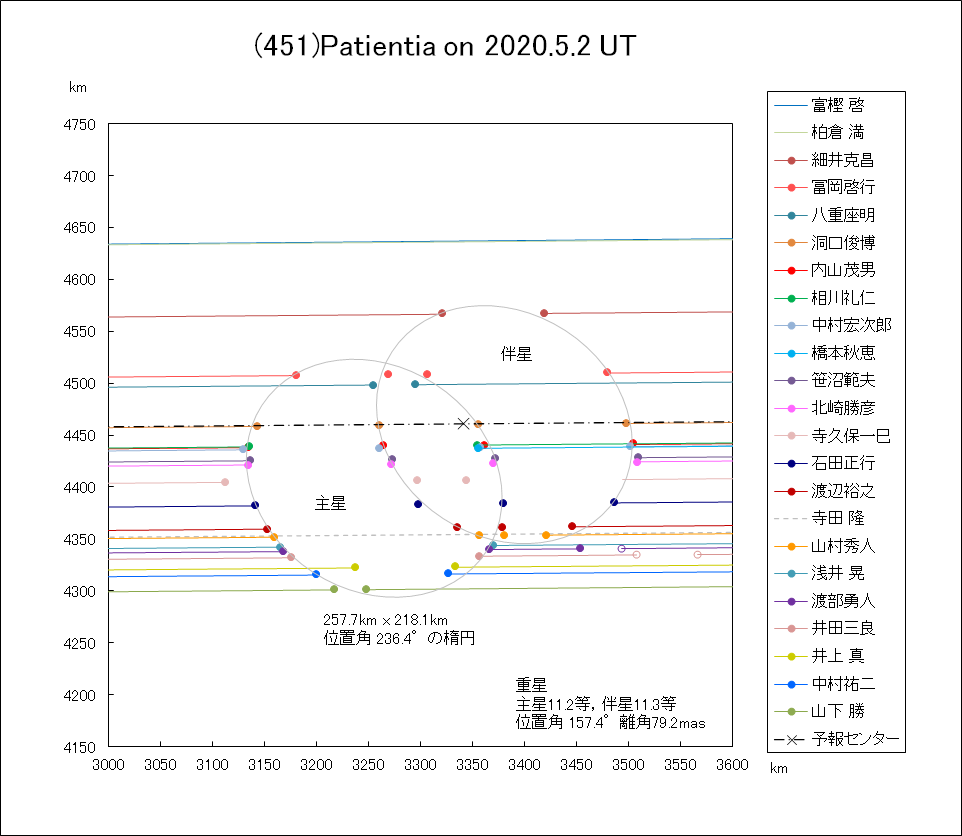Click the 予報センター legend marker icon

(x=791, y=740)
